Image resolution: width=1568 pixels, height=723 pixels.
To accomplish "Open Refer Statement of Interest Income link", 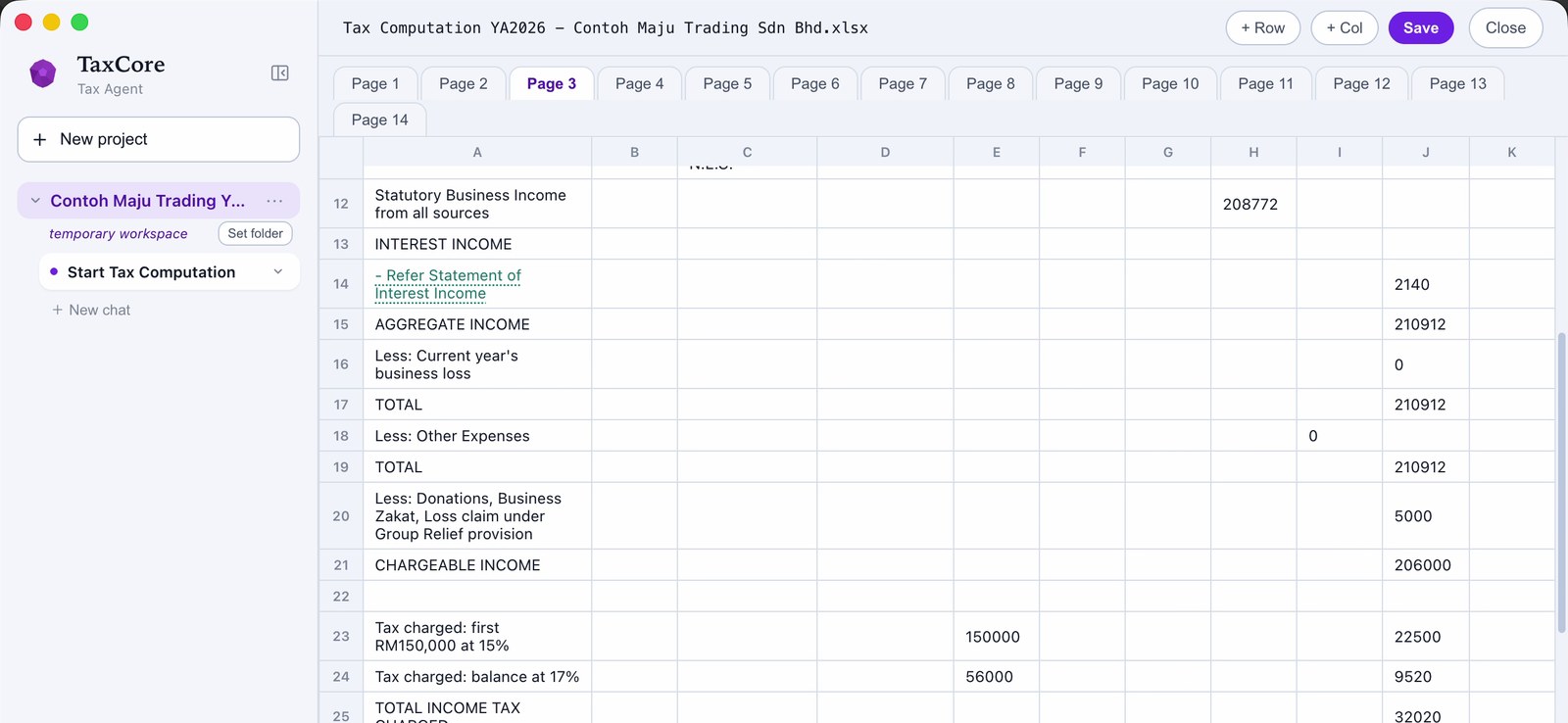I will [x=448, y=284].
